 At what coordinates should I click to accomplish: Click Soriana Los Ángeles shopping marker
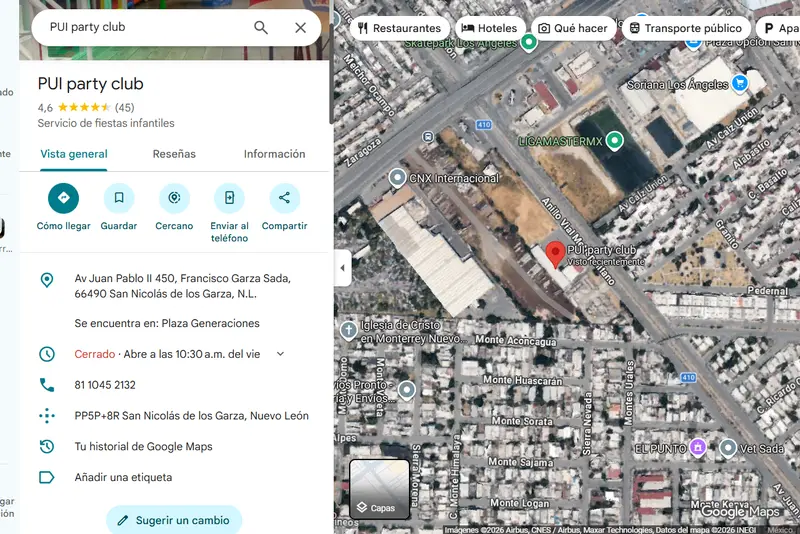click(x=740, y=83)
